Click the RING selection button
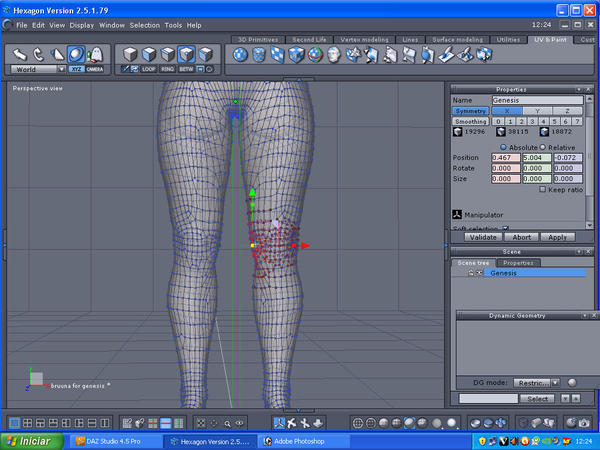Screen dimensions: 600x450 click(169, 69)
